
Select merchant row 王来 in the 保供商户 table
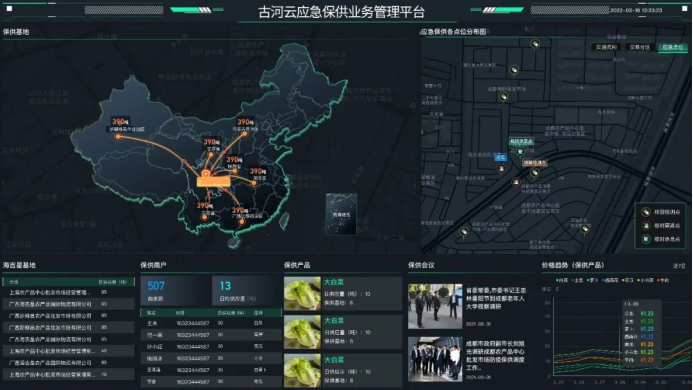click(210, 323)
